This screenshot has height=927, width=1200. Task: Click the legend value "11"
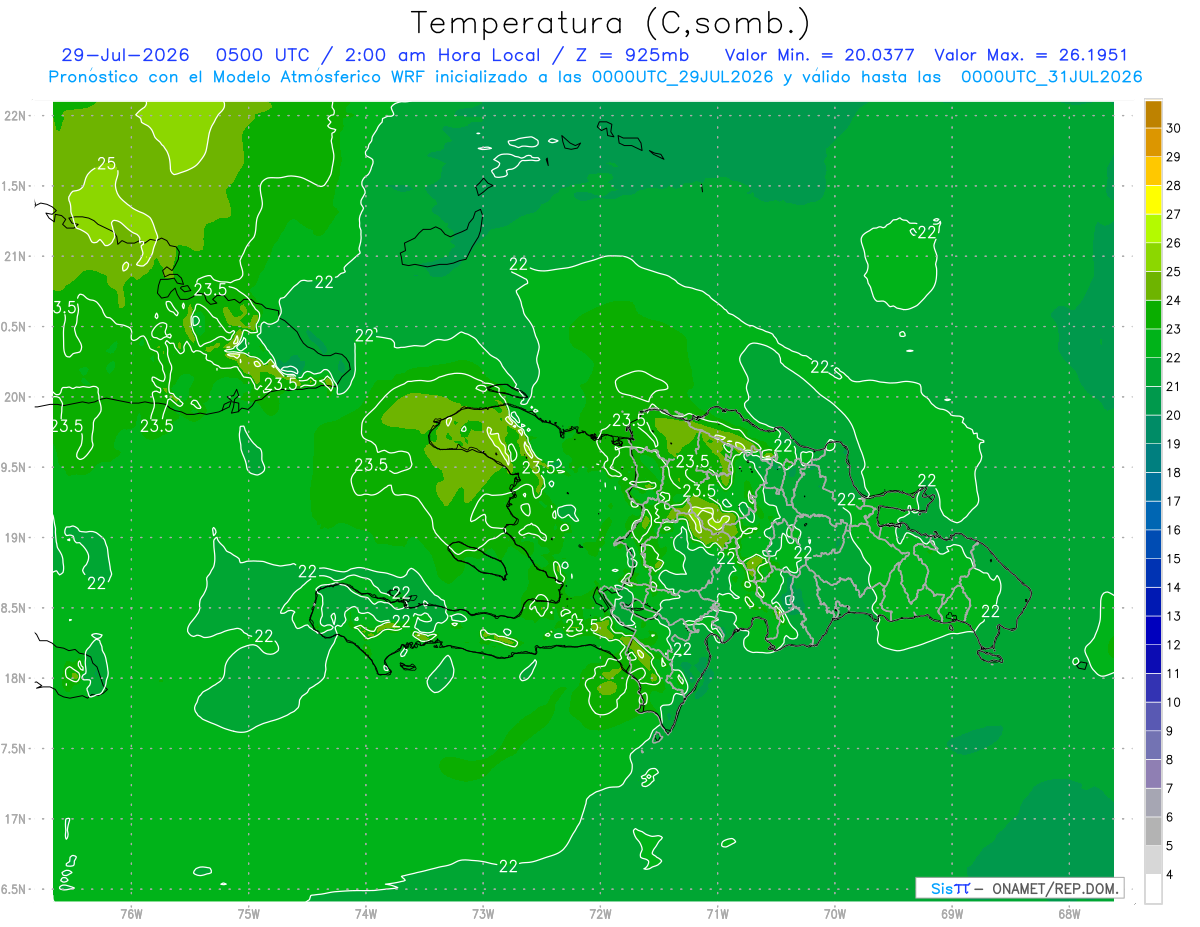(1174, 674)
